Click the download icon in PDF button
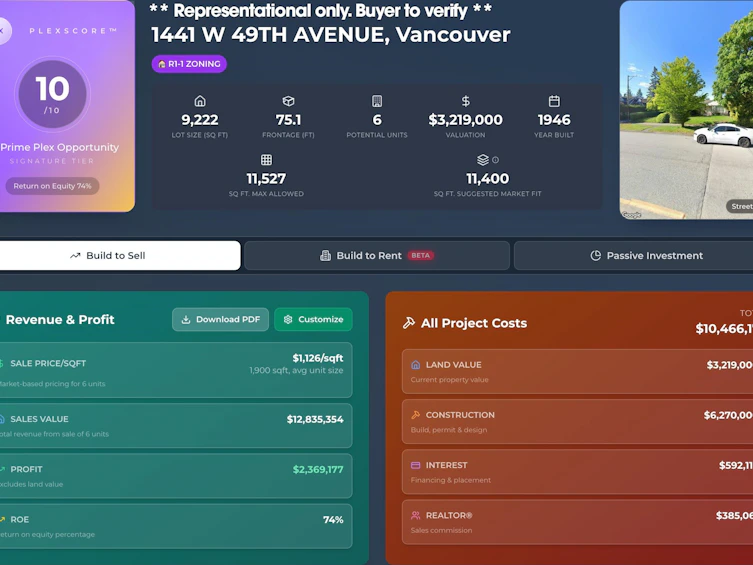 coord(186,320)
